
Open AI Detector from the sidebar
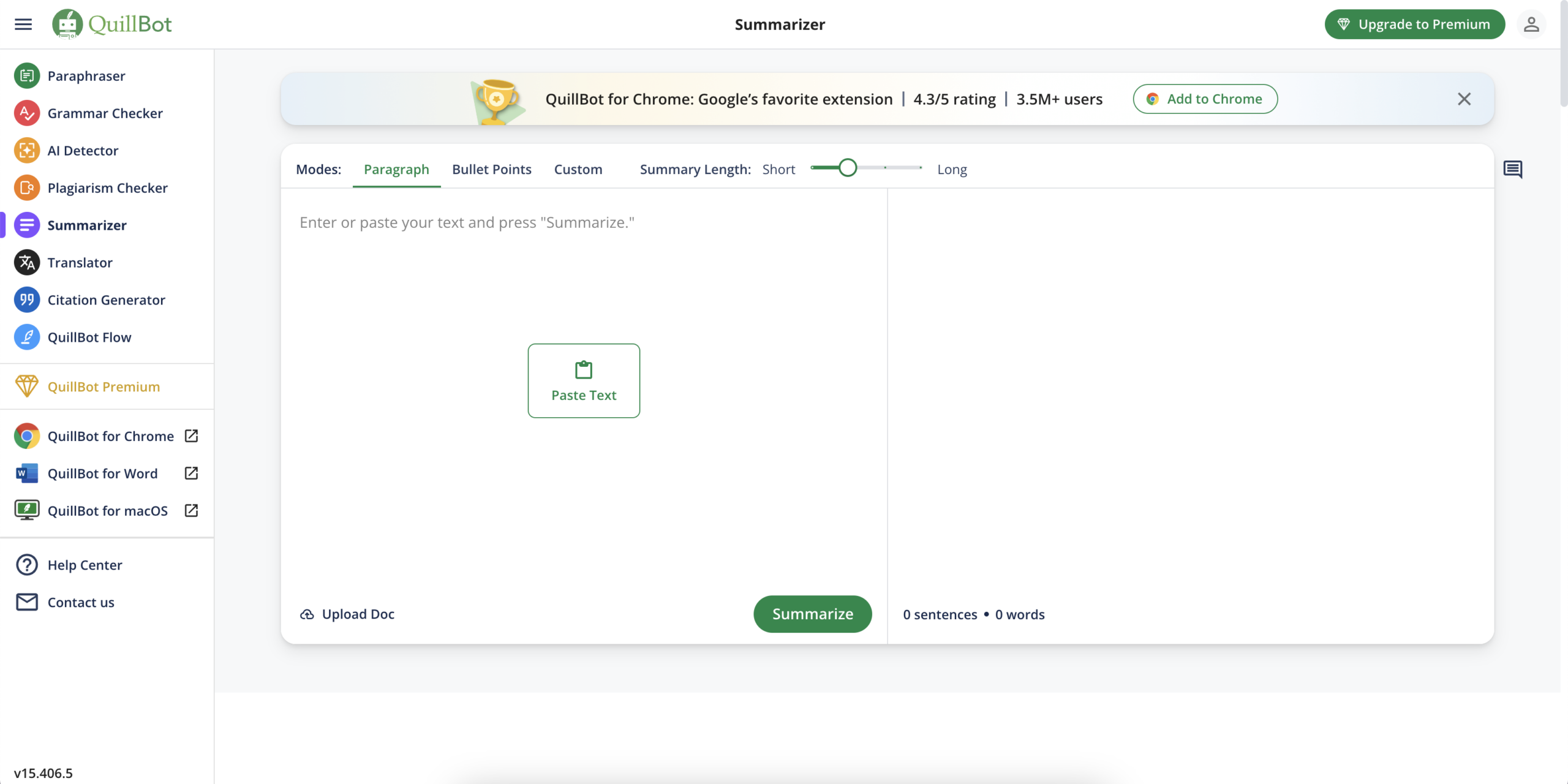(83, 151)
